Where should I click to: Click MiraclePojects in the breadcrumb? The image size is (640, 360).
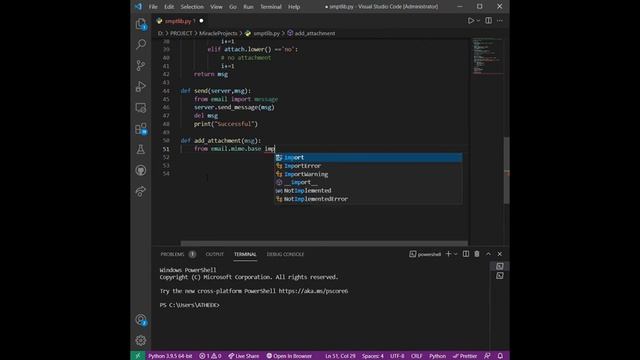pos(218,33)
